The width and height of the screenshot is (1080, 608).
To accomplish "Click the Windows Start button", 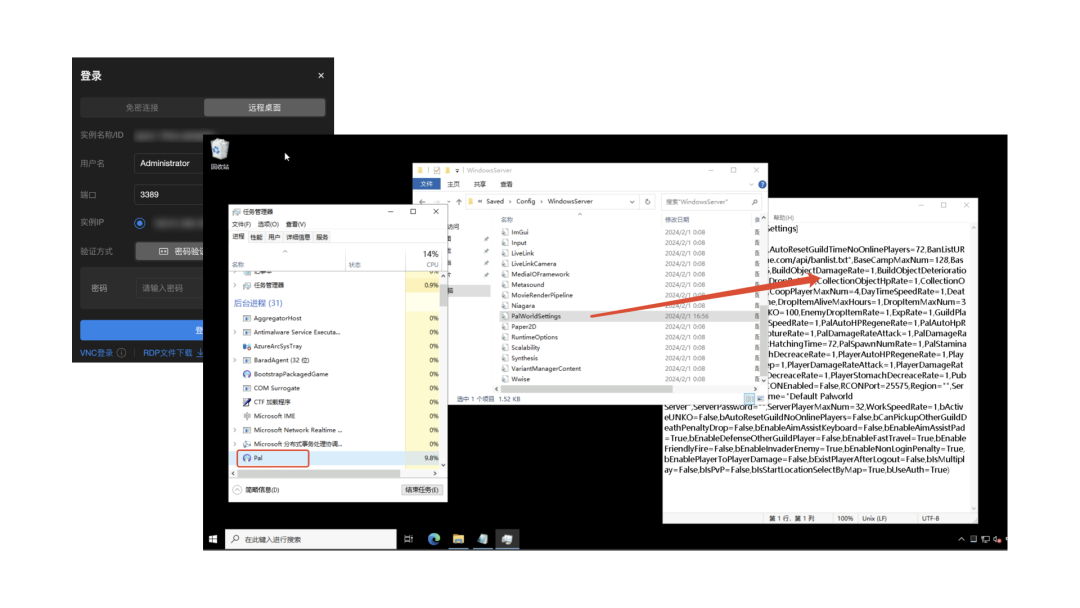I will tap(213, 539).
